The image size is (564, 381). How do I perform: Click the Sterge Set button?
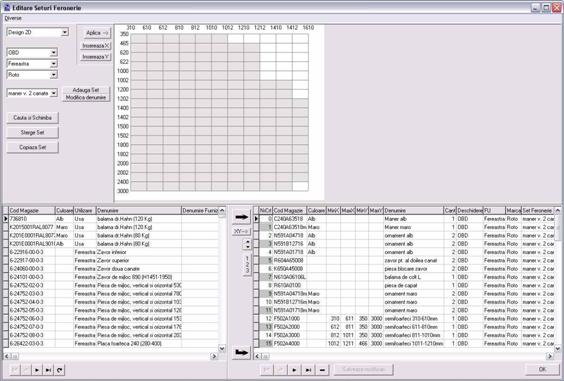click(32, 132)
